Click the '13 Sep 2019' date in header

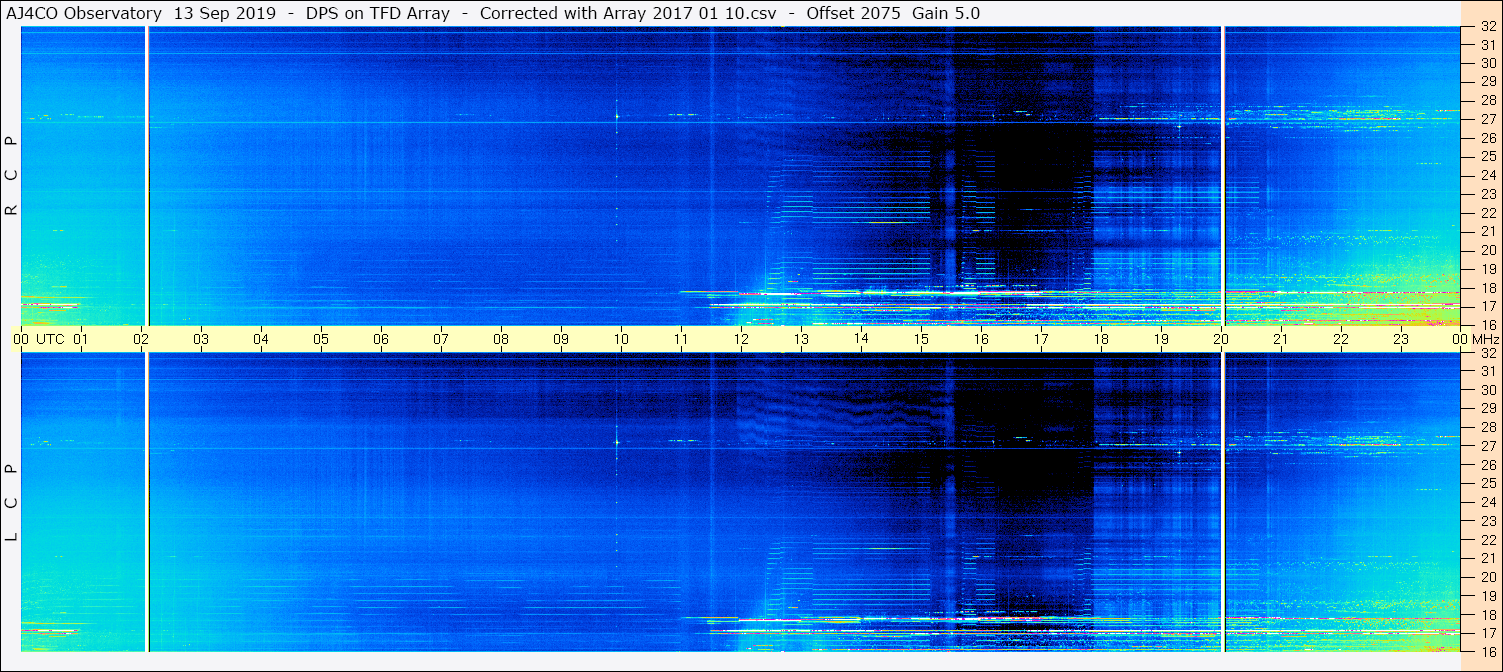[224, 13]
